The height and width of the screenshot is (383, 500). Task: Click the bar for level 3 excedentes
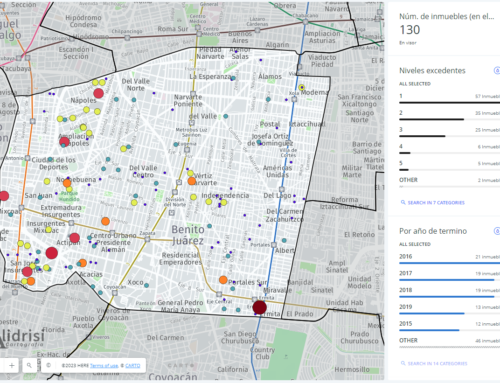[x=422, y=136]
